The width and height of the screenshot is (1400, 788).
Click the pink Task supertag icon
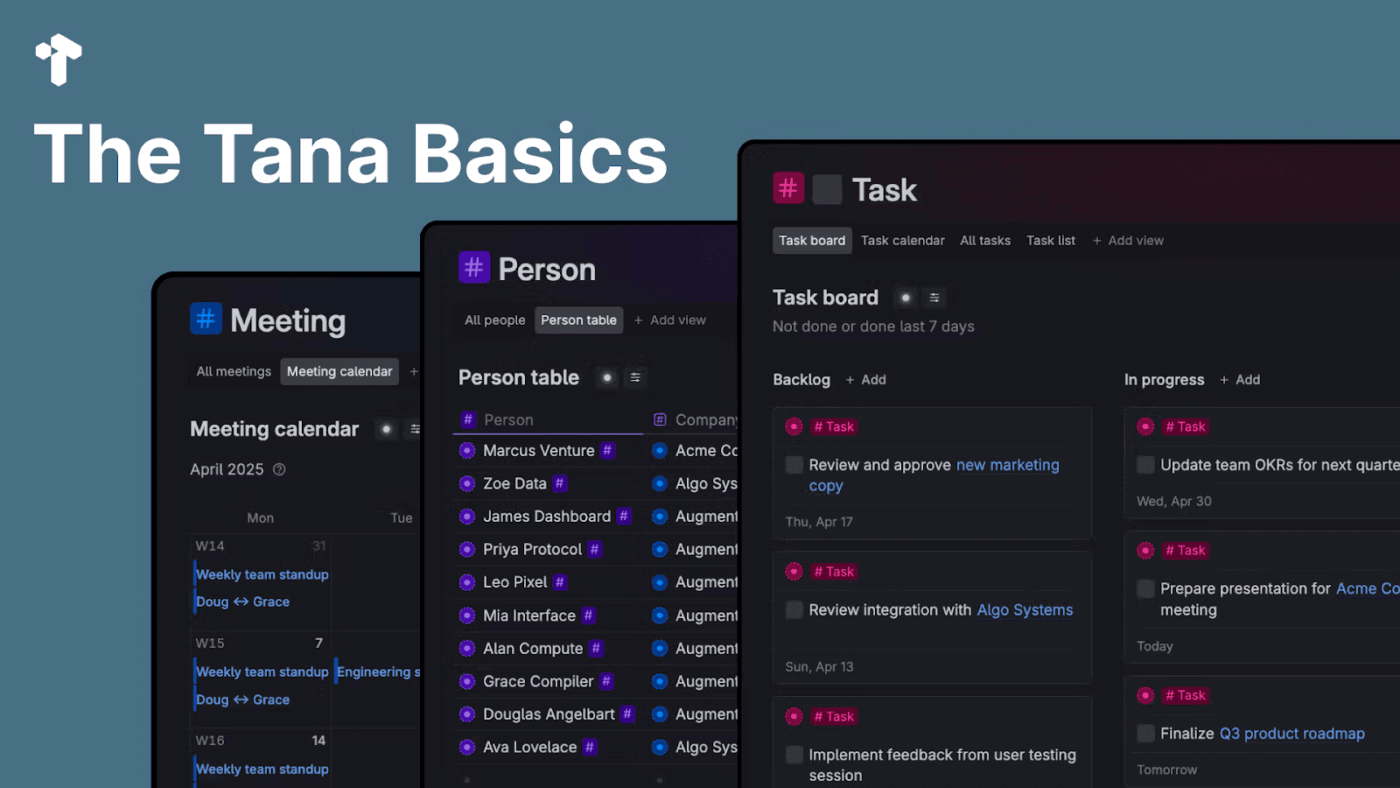pyautogui.click(x=788, y=188)
